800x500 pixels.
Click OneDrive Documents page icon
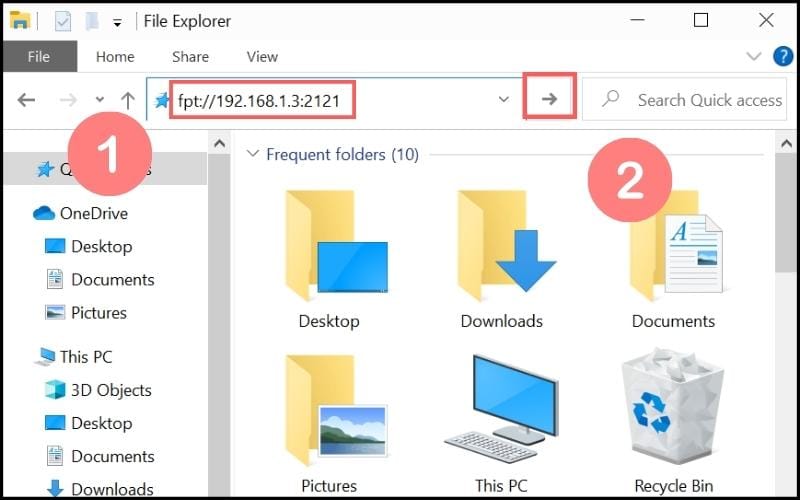[55, 280]
